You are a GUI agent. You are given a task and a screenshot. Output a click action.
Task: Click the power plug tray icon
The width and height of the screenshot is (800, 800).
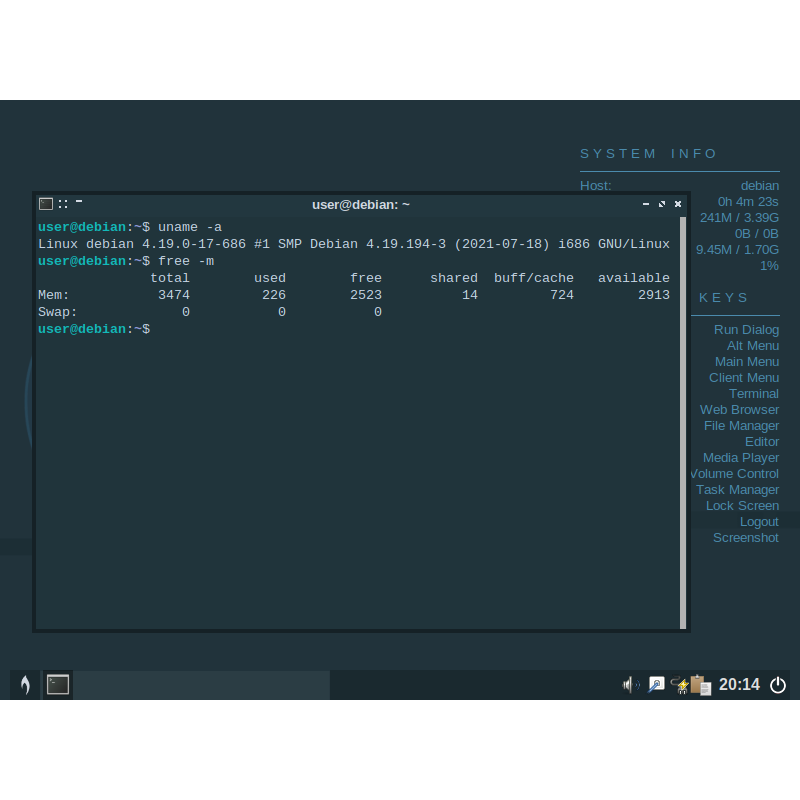[678, 686]
